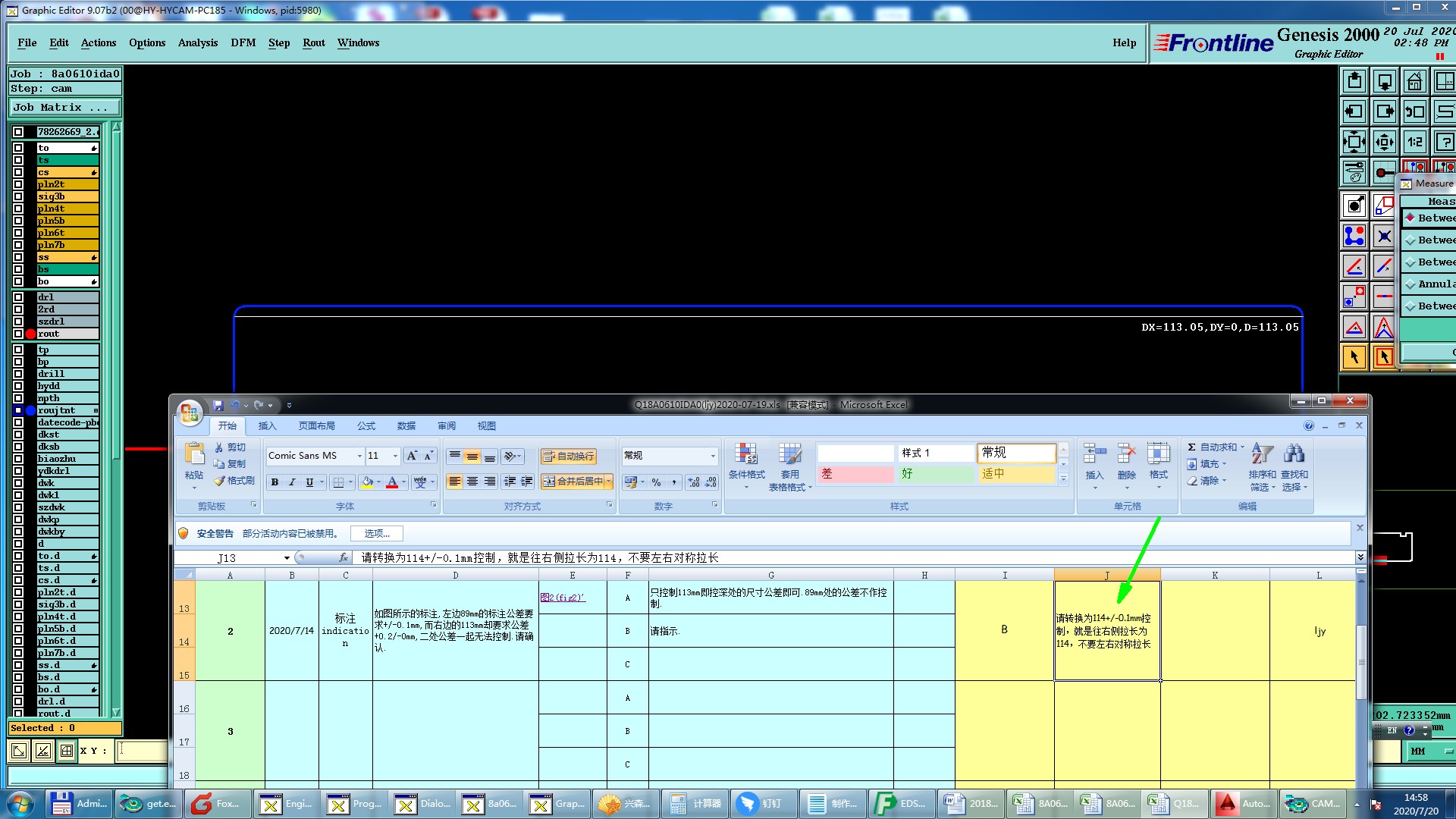Viewport: 1456px width, 819px height.
Task: Click the Sort and Filter (排序和筛选) icon
Action: coord(1262,453)
